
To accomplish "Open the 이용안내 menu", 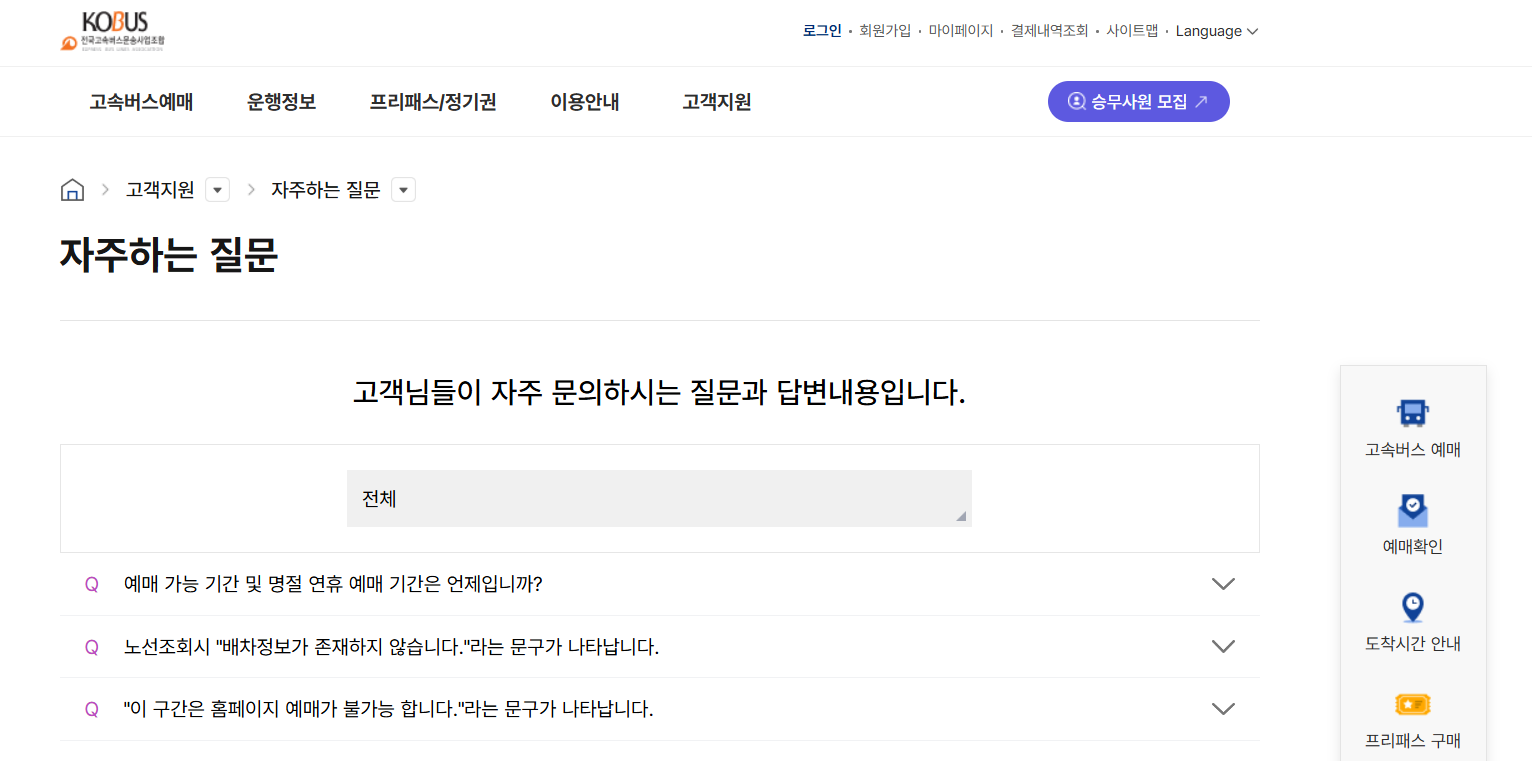I will [585, 102].
